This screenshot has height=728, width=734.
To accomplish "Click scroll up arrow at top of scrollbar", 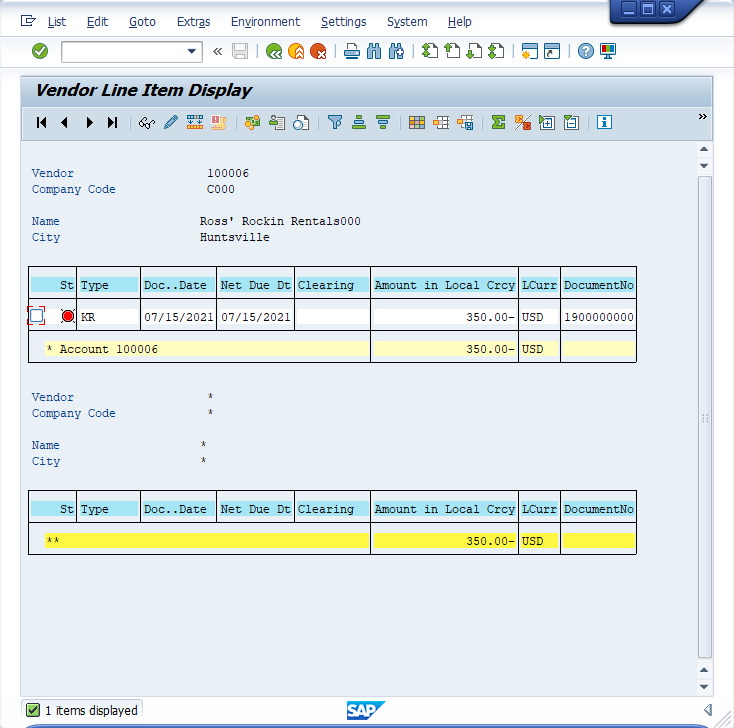I will tap(704, 149).
